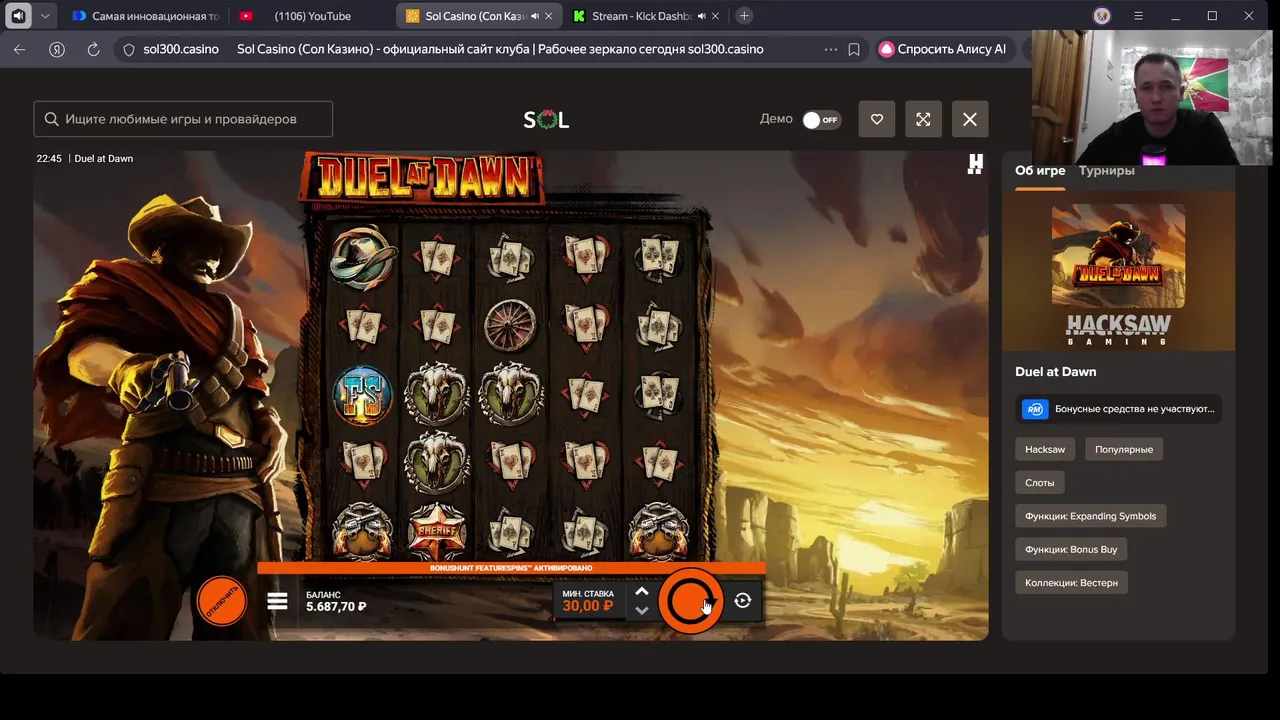Switch to the Об игре tab

coord(1040,170)
